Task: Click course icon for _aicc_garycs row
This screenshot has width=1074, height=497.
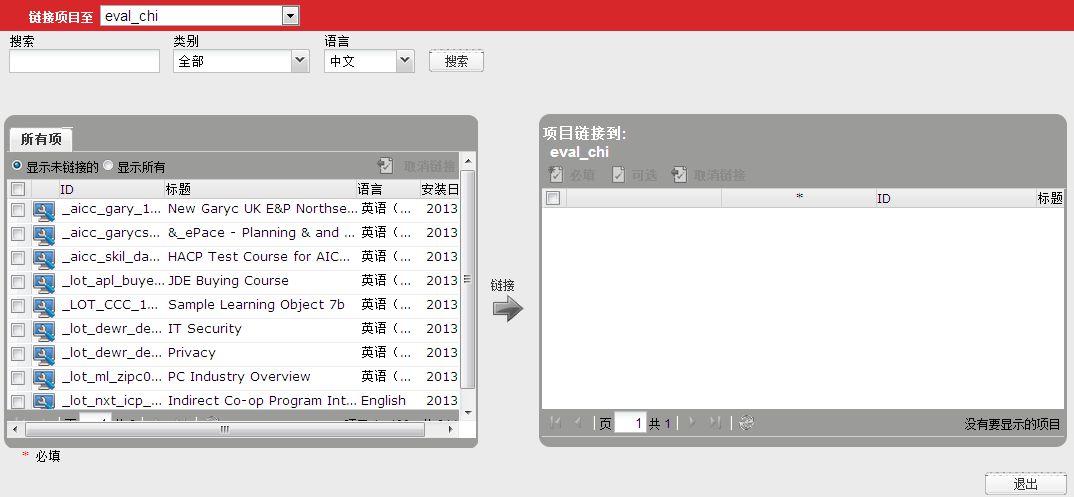Action: (x=45, y=234)
